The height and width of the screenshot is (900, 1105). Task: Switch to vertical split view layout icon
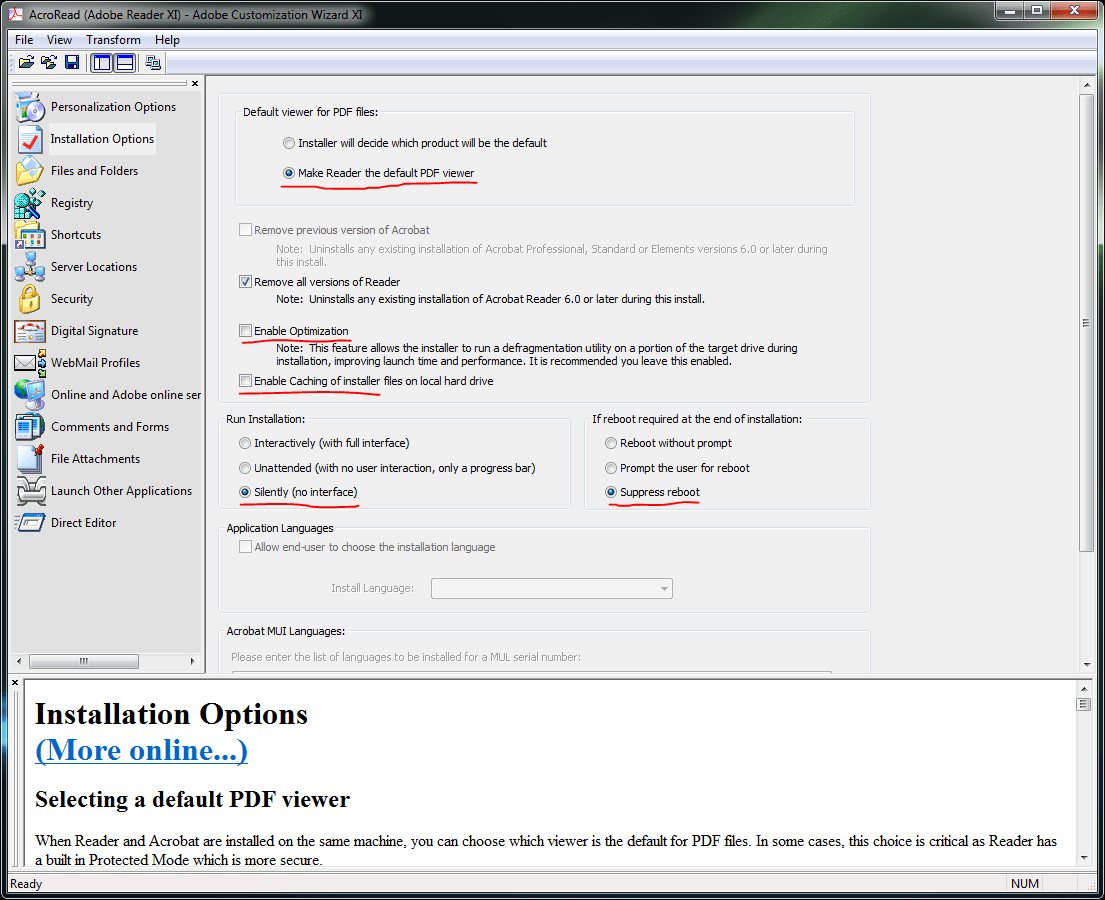pyautogui.click(x=101, y=61)
